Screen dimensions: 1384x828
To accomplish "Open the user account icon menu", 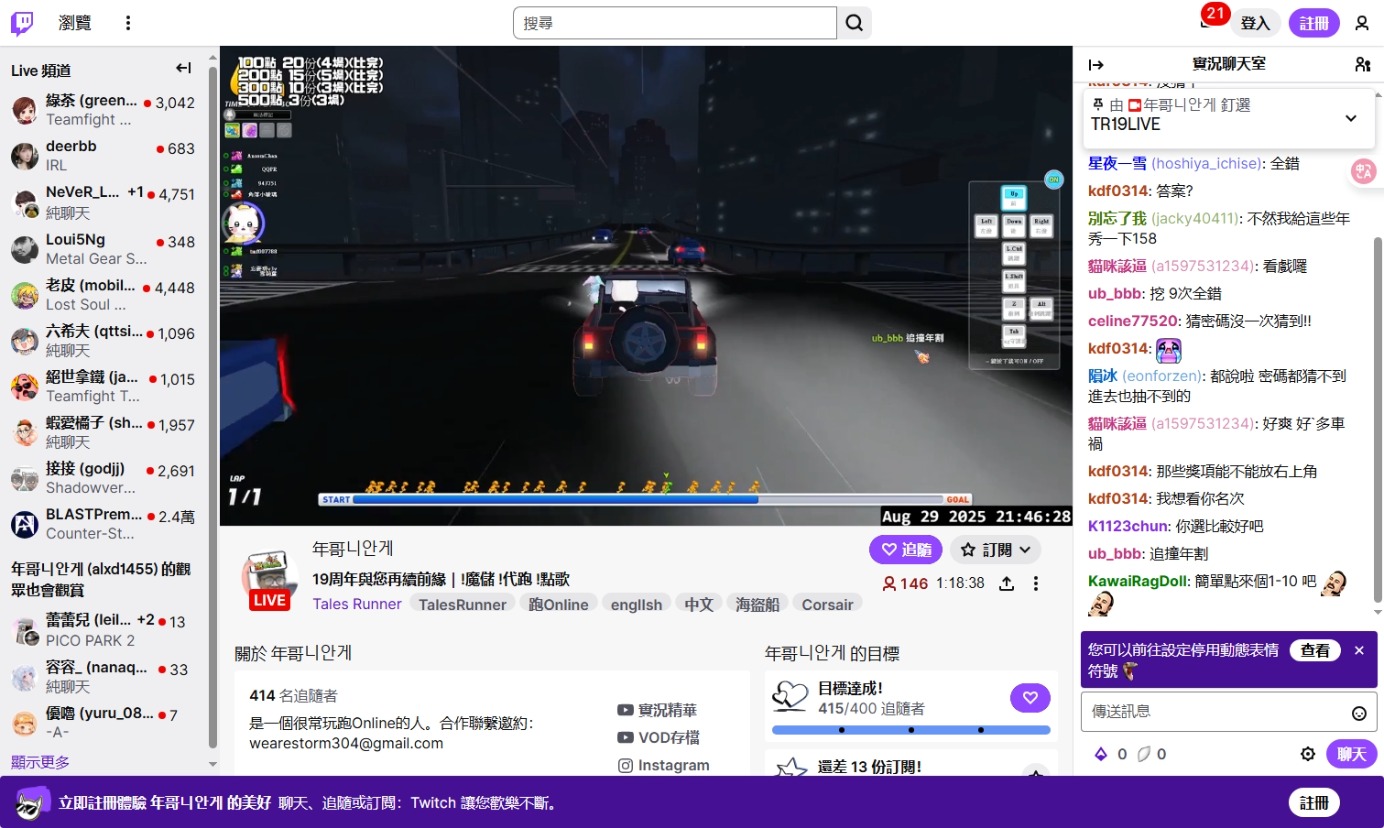I will pos(1361,23).
